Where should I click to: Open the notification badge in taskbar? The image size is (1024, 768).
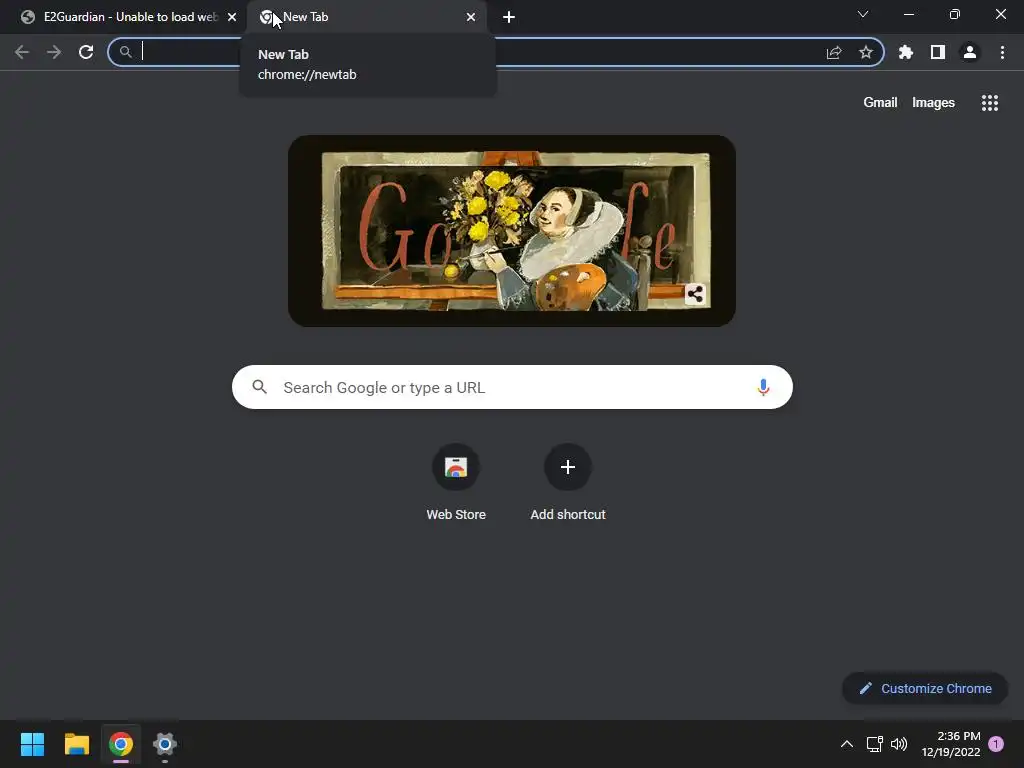[996, 744]
